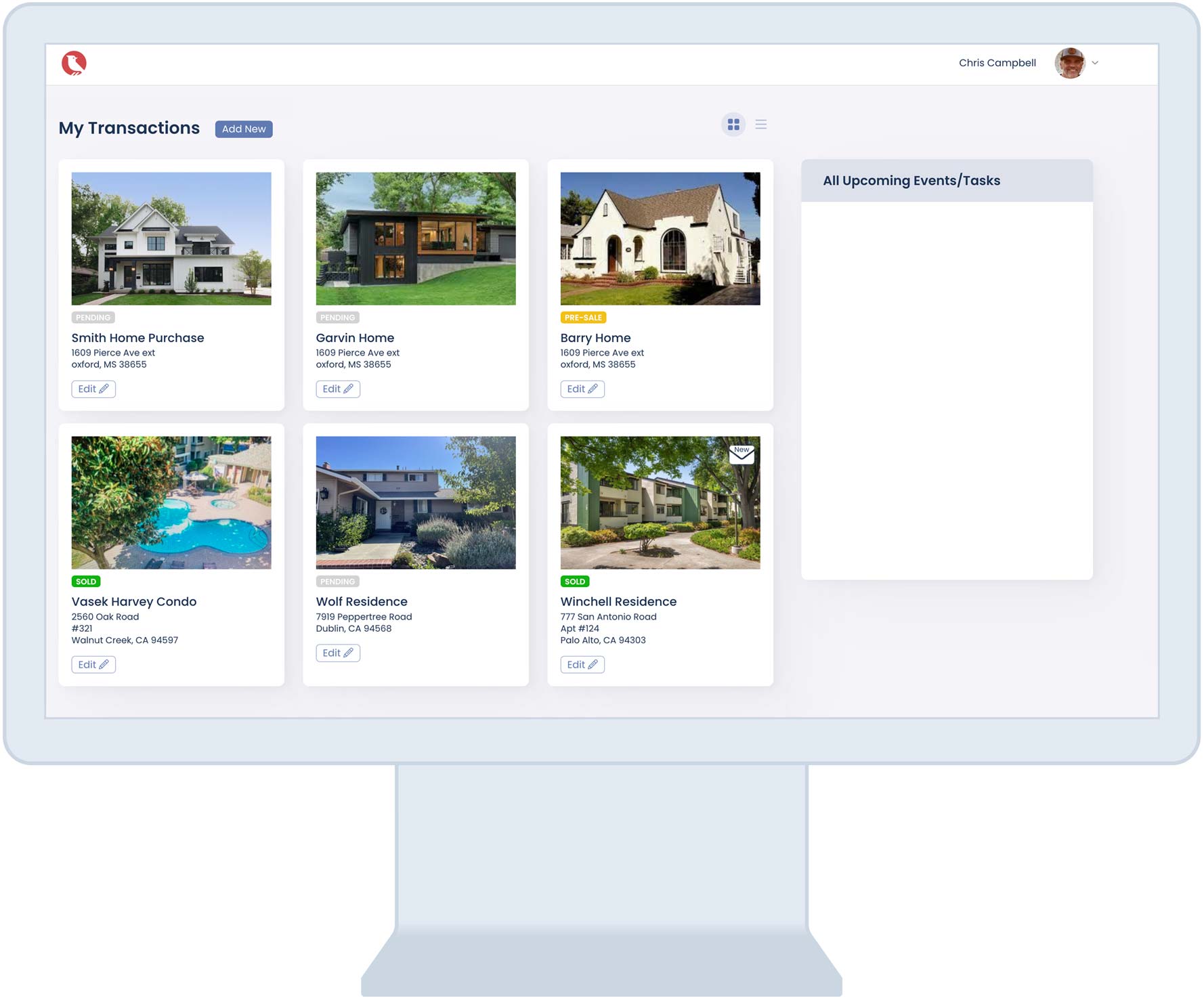Open the new message envelope on Winchell Residence

tap(741, 454)
